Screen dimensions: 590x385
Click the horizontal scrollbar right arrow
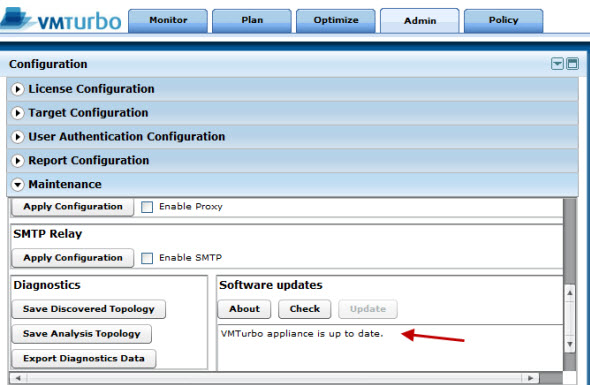tap(531, 378)
